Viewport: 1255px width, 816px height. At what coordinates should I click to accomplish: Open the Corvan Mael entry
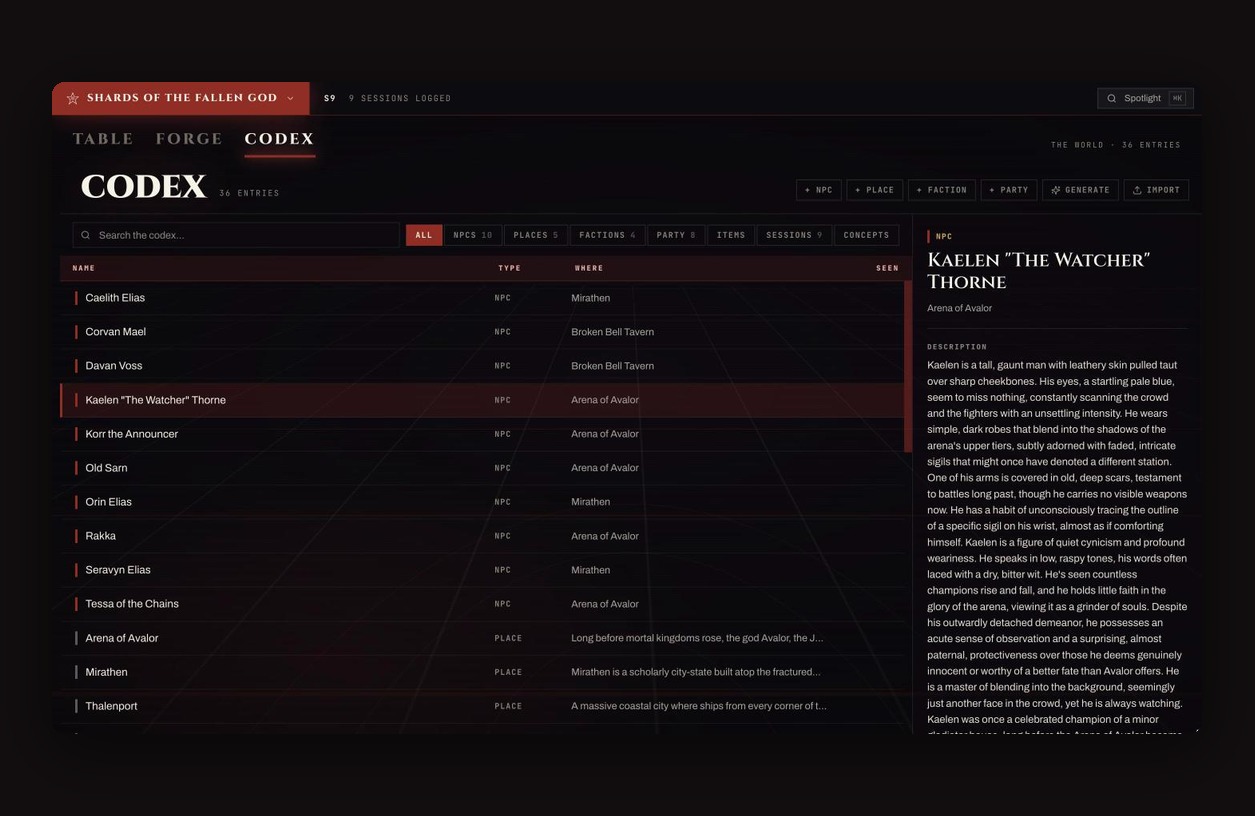click(x=482, y=332)
